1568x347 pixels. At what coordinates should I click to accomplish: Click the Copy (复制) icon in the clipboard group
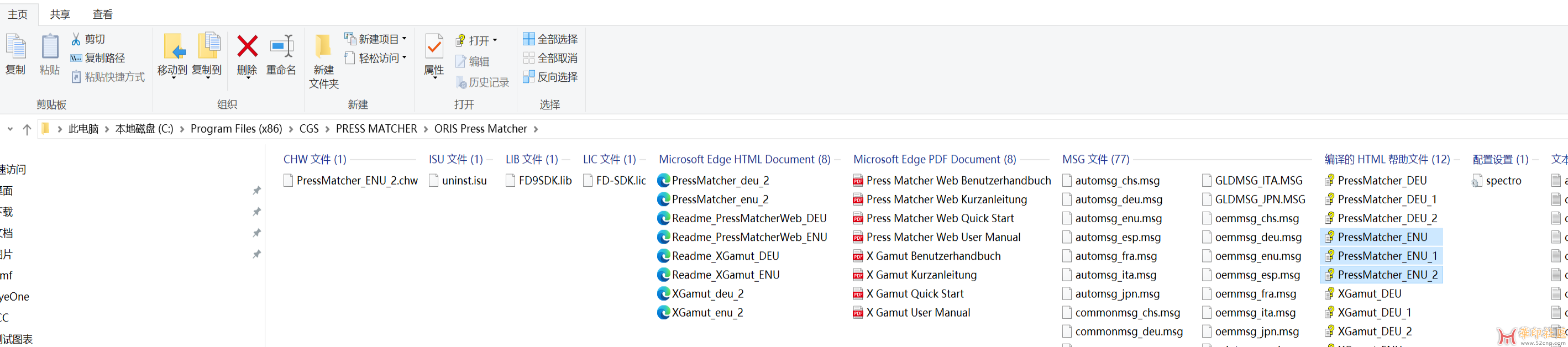coord(16,47)
